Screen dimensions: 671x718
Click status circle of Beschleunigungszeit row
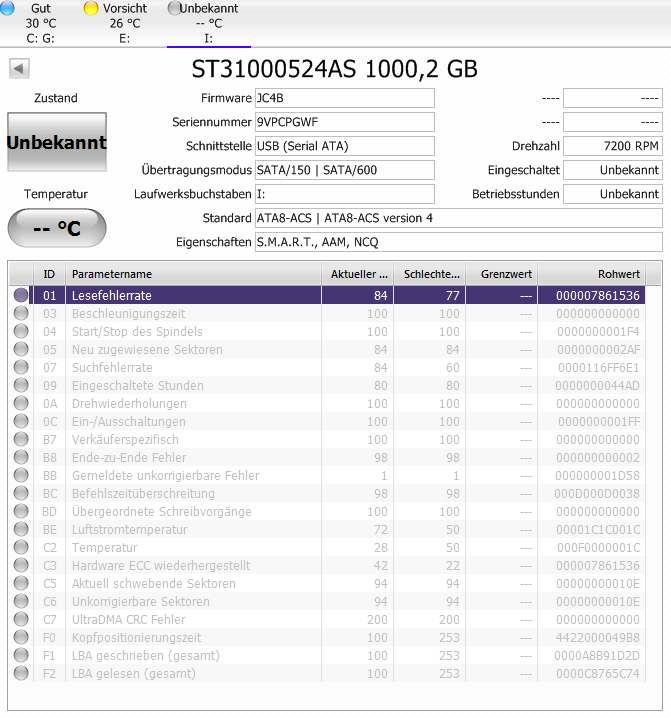click(x=21, y=313)
